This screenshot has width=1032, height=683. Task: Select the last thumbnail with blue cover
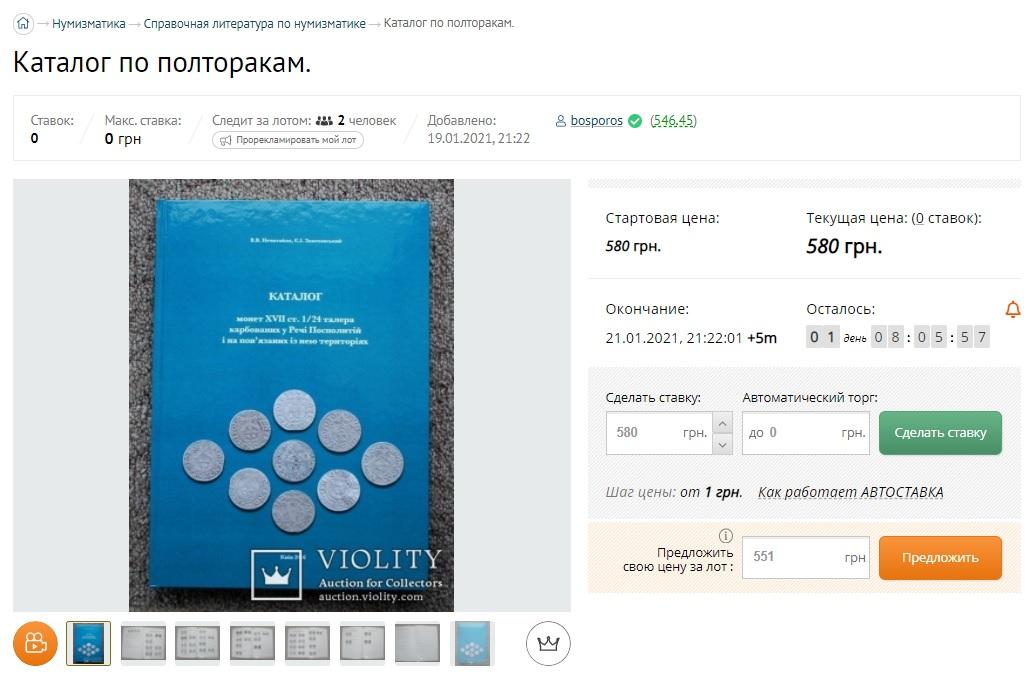click(472, 643)
